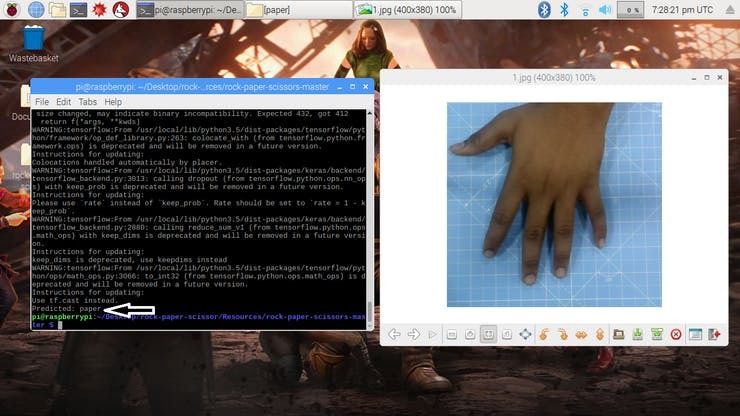
Task: Rotate image clockwise
Action: [x=563, y=334]
